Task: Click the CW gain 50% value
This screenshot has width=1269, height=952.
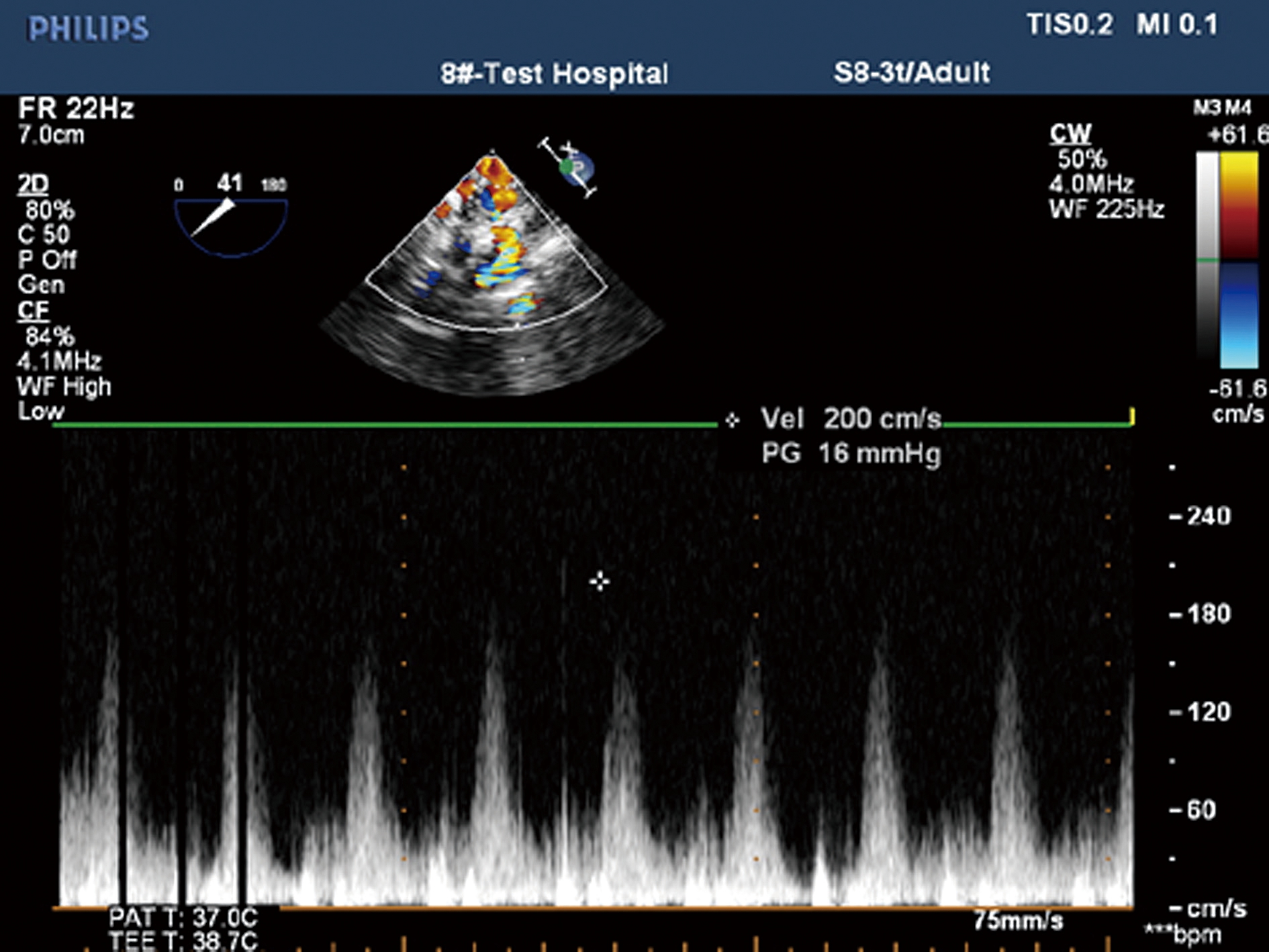Action: [x=1082, y=159]
